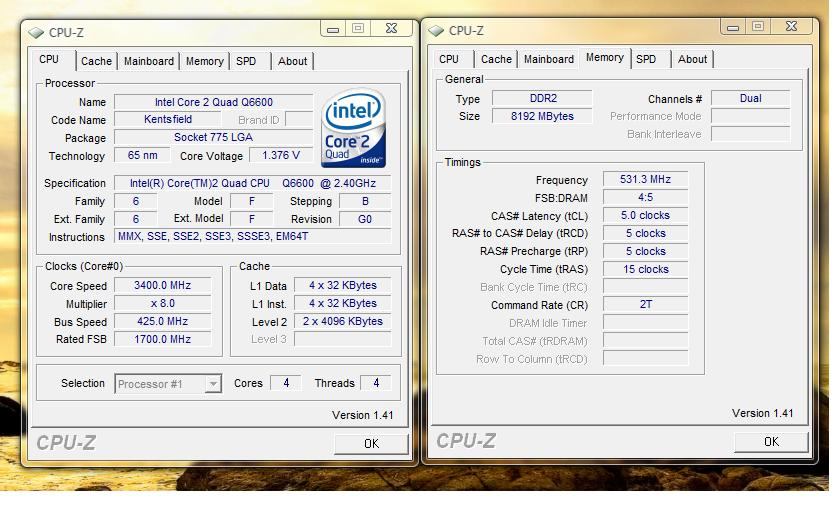Click OK button in right CPU-Z window
Image resolution: width=840 pixels, height=525 pixels.
click(771, 441)
